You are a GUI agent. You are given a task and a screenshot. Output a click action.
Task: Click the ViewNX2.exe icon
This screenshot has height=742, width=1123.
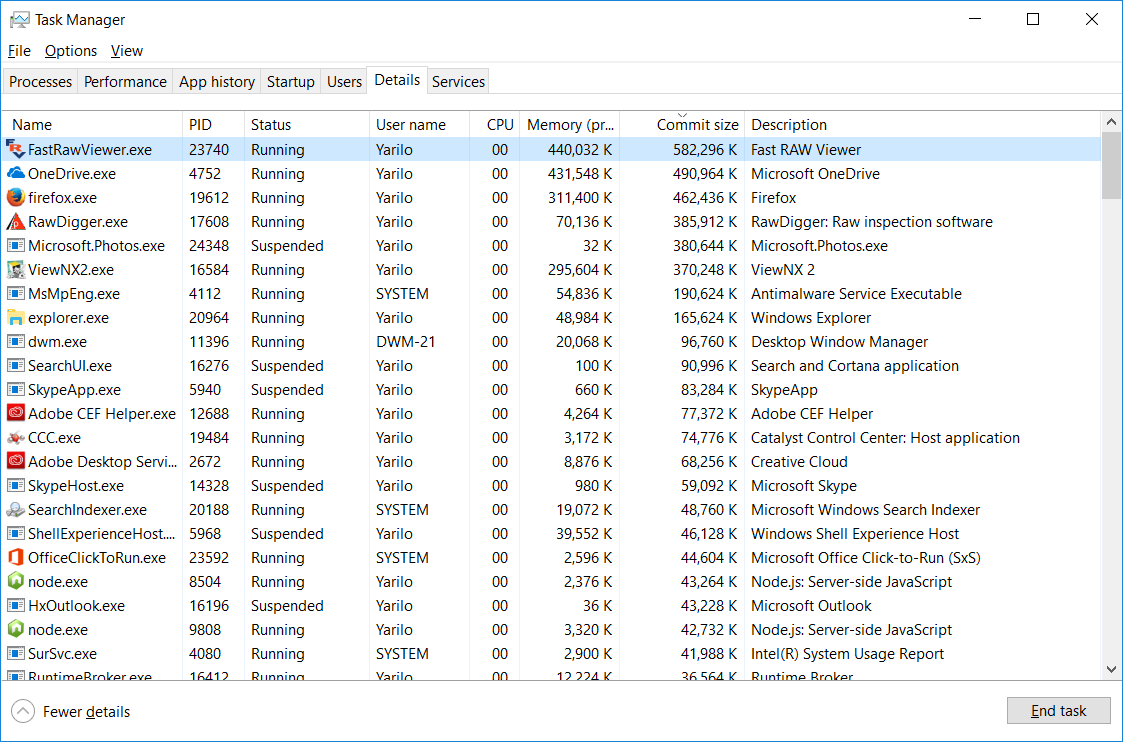[x=16, y=270]
